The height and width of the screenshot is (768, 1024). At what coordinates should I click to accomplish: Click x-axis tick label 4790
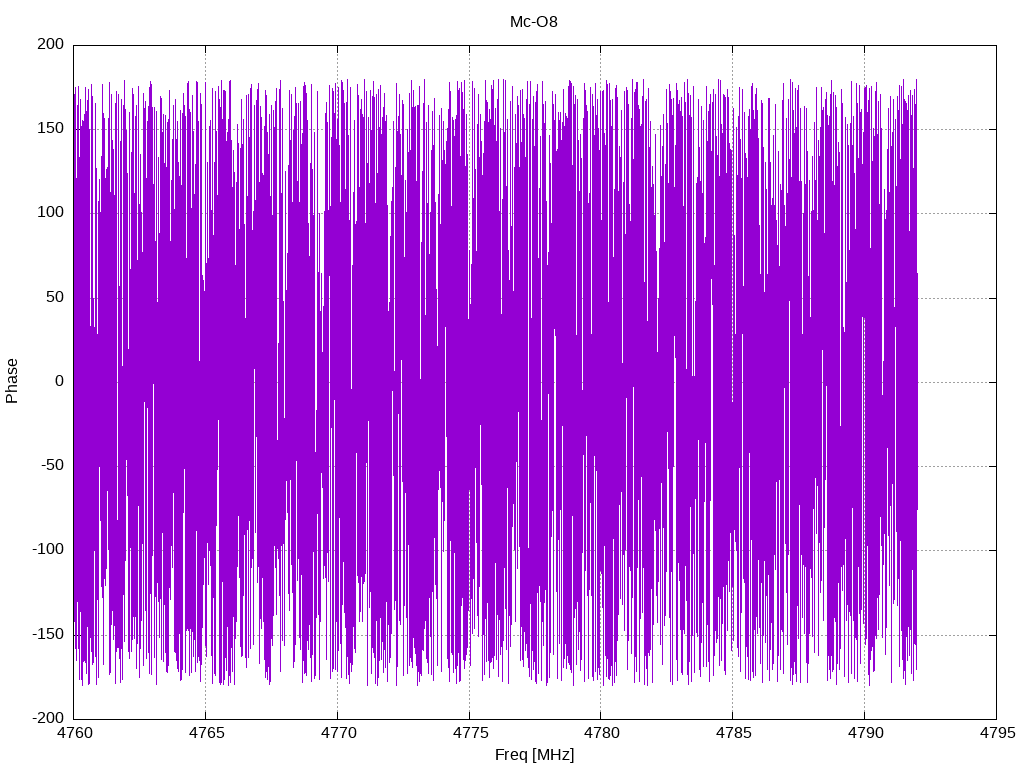pyautogui.click(x=865, y=733)
